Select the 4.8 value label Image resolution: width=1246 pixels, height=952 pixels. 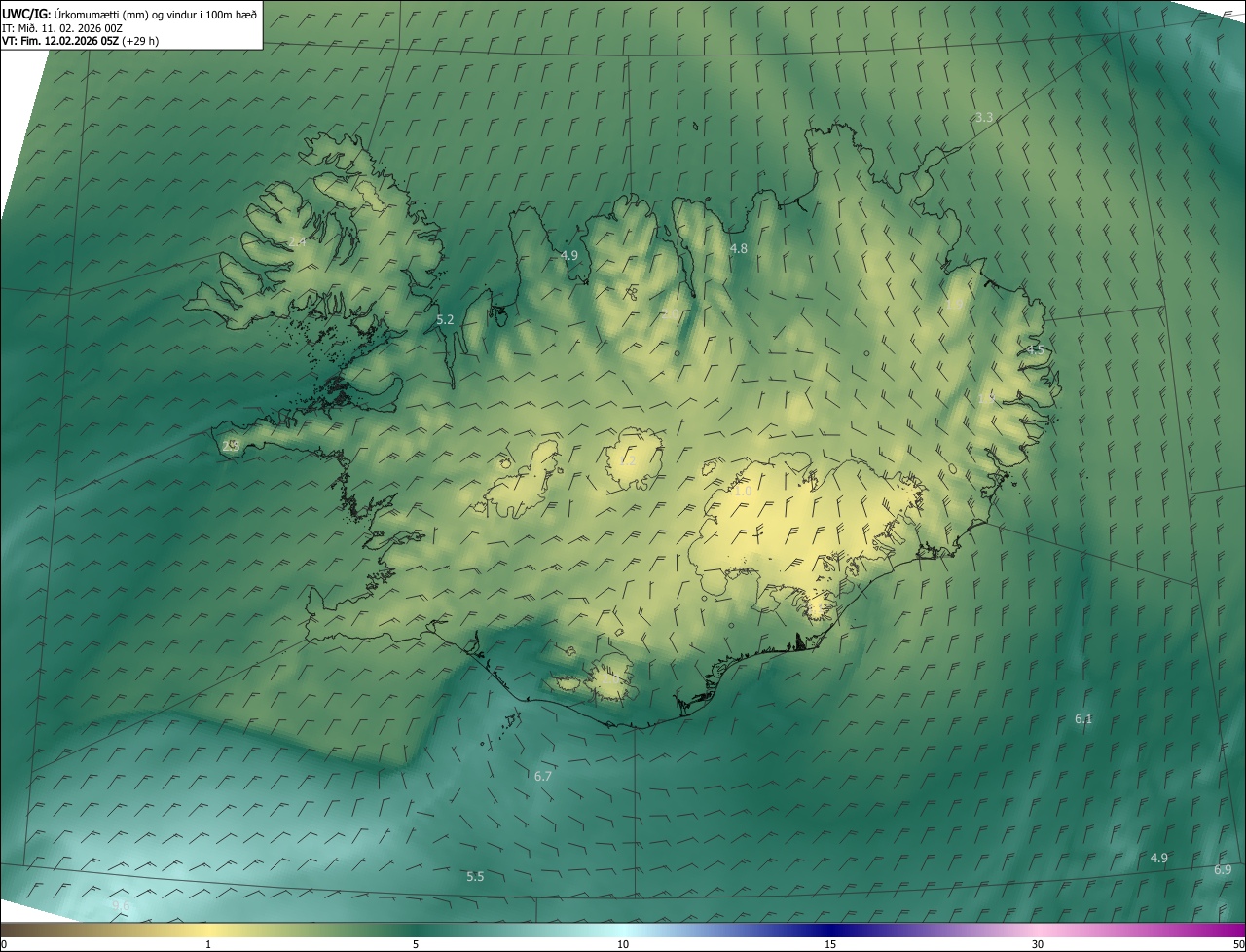point(739,249)
